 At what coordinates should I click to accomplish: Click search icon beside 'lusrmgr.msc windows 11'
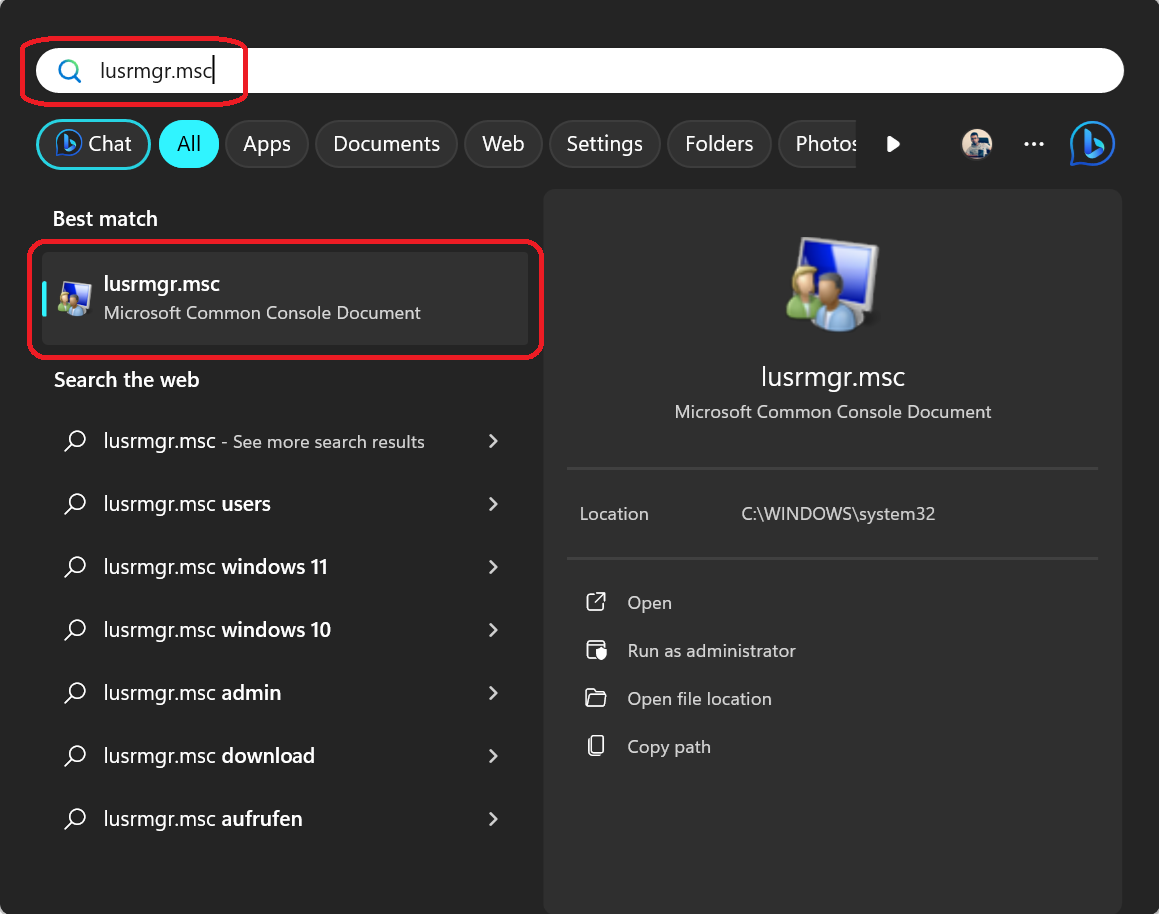pos(75,567)
